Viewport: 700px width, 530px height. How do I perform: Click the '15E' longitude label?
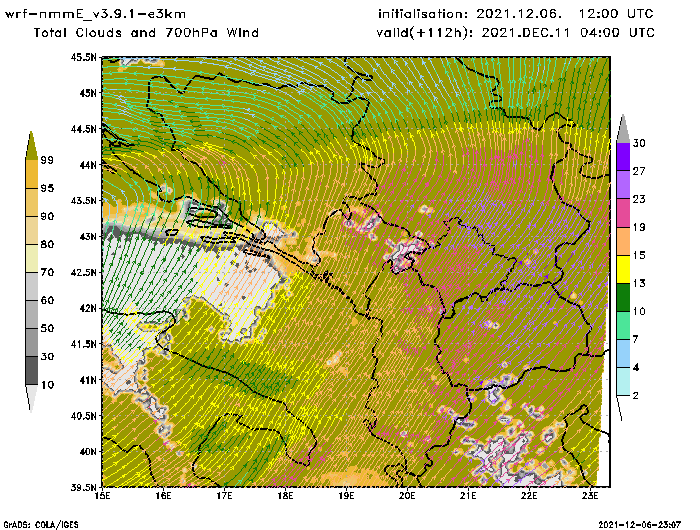(x=103, y=496)
